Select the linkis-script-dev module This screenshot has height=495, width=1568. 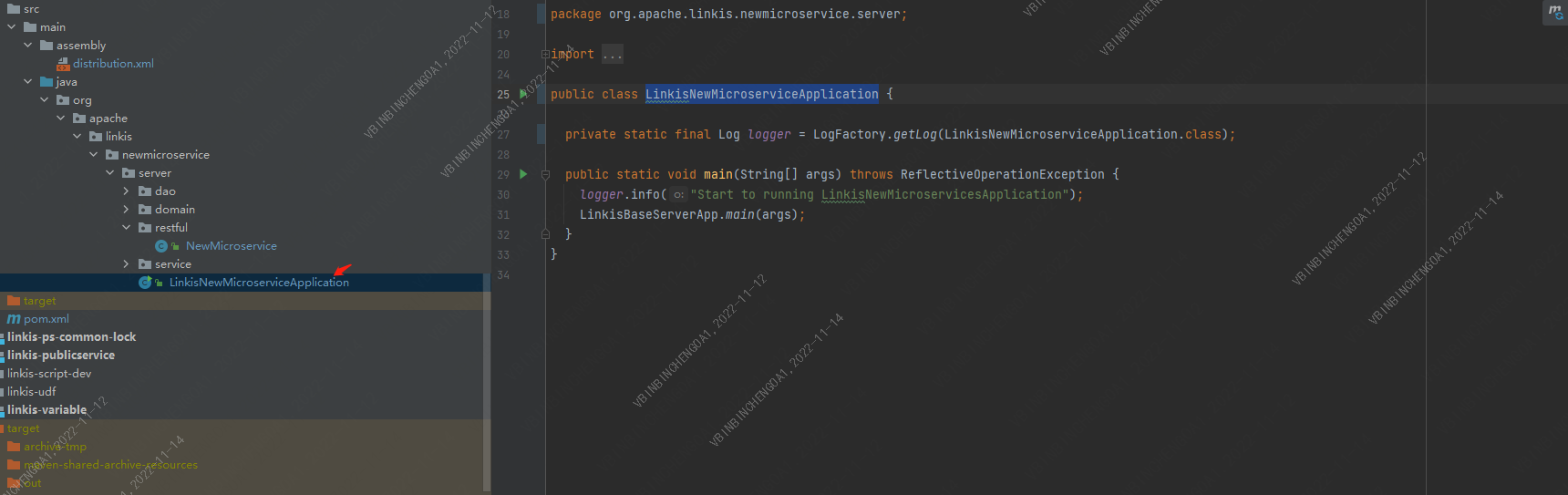[49, 374]
